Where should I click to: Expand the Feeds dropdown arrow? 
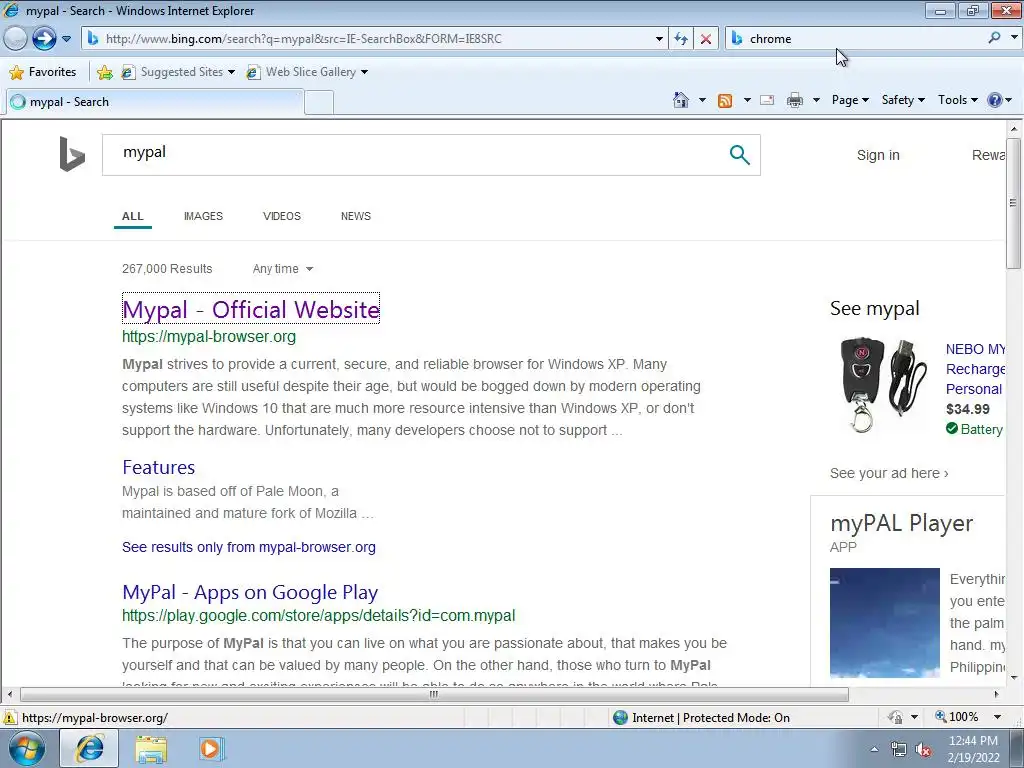point(747,100)
